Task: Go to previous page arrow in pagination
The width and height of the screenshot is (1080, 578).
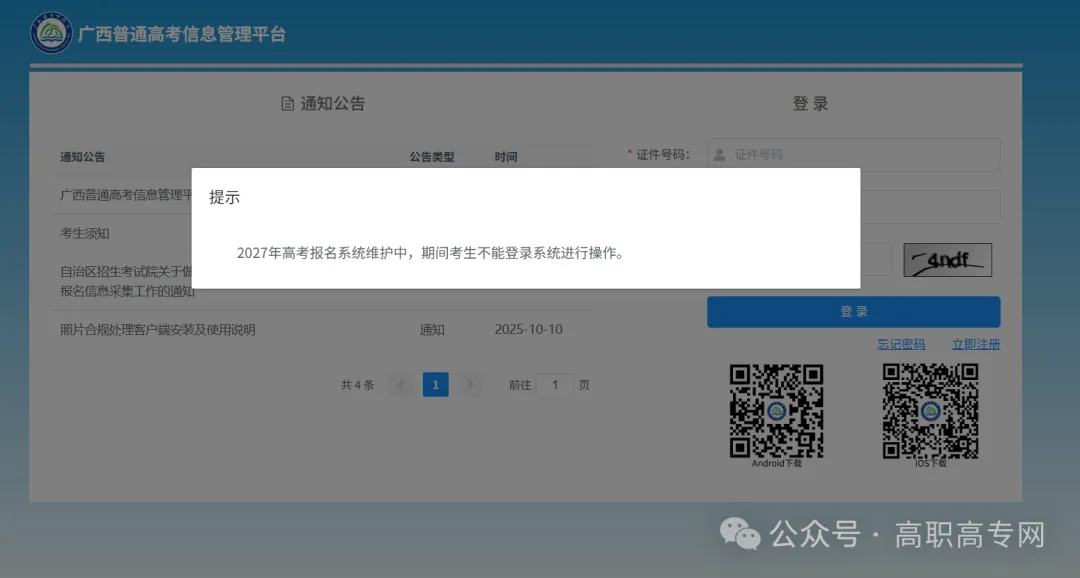Action: click(x=400, y=384)
